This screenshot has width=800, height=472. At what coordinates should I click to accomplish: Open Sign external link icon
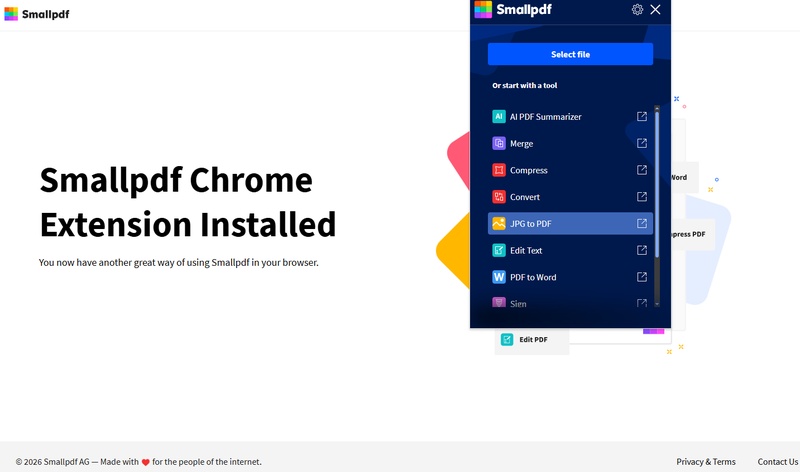click(642, 303)
